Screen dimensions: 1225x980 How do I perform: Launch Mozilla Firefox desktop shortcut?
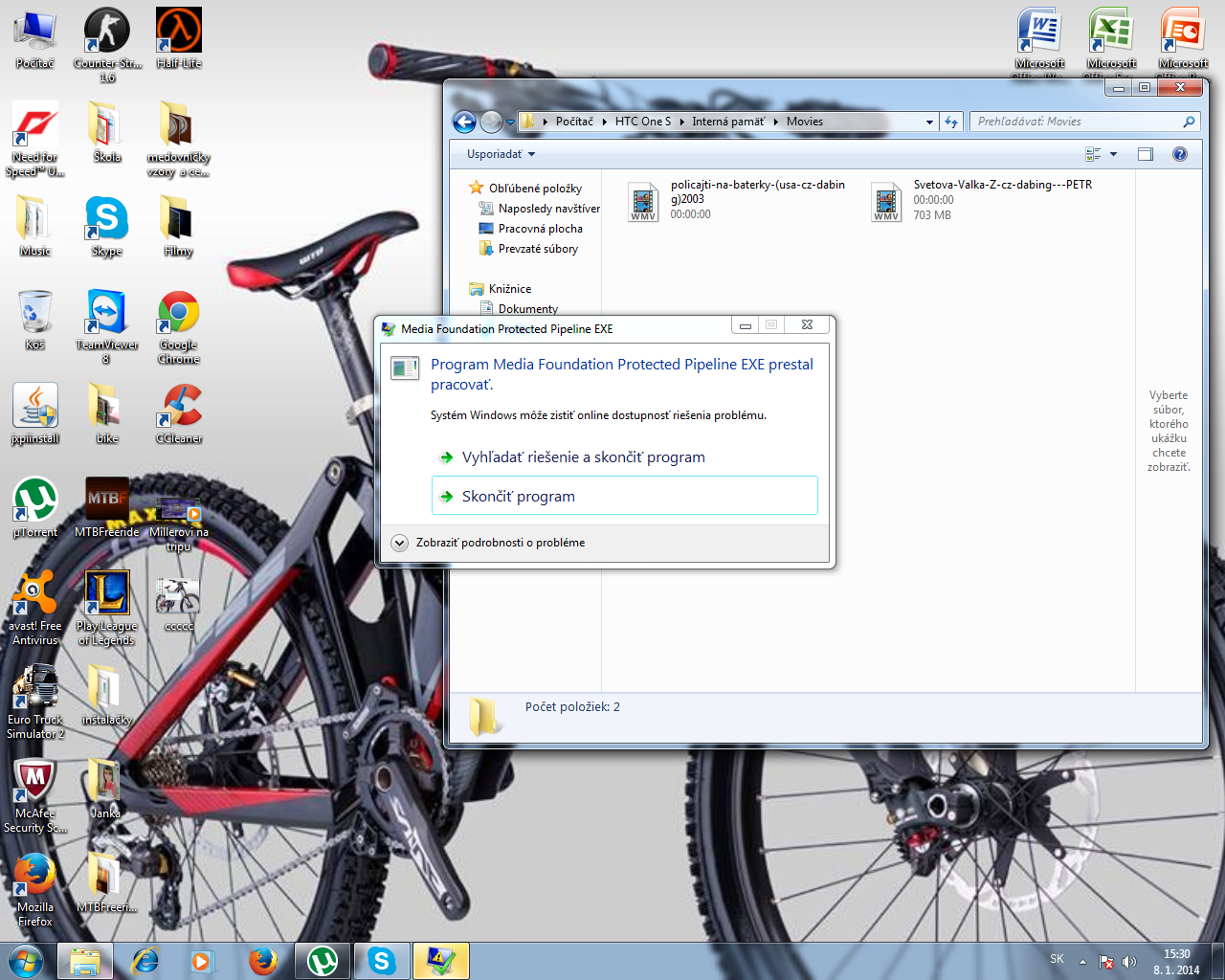[35, 890]
